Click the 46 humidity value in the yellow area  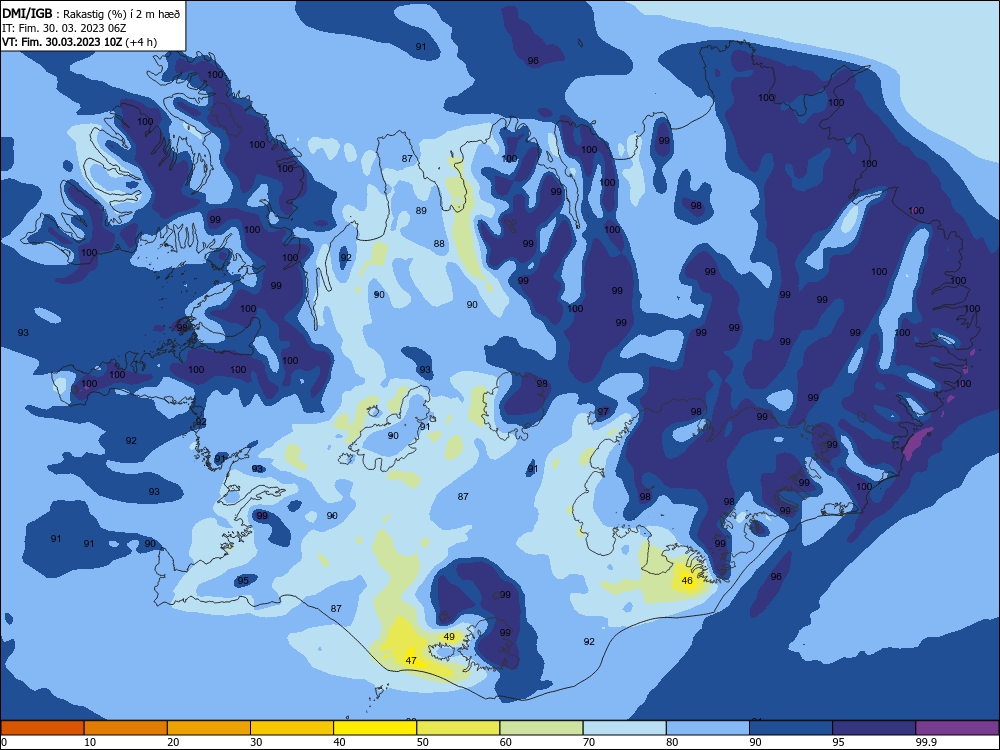(687, 580)
